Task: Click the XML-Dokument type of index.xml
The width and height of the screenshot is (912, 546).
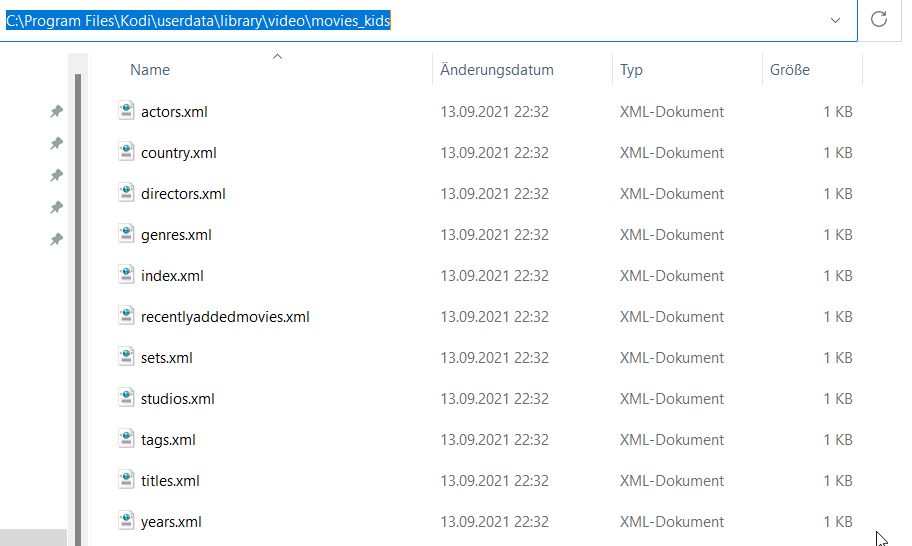Action: pyautogui.click(x=672, y=276)
